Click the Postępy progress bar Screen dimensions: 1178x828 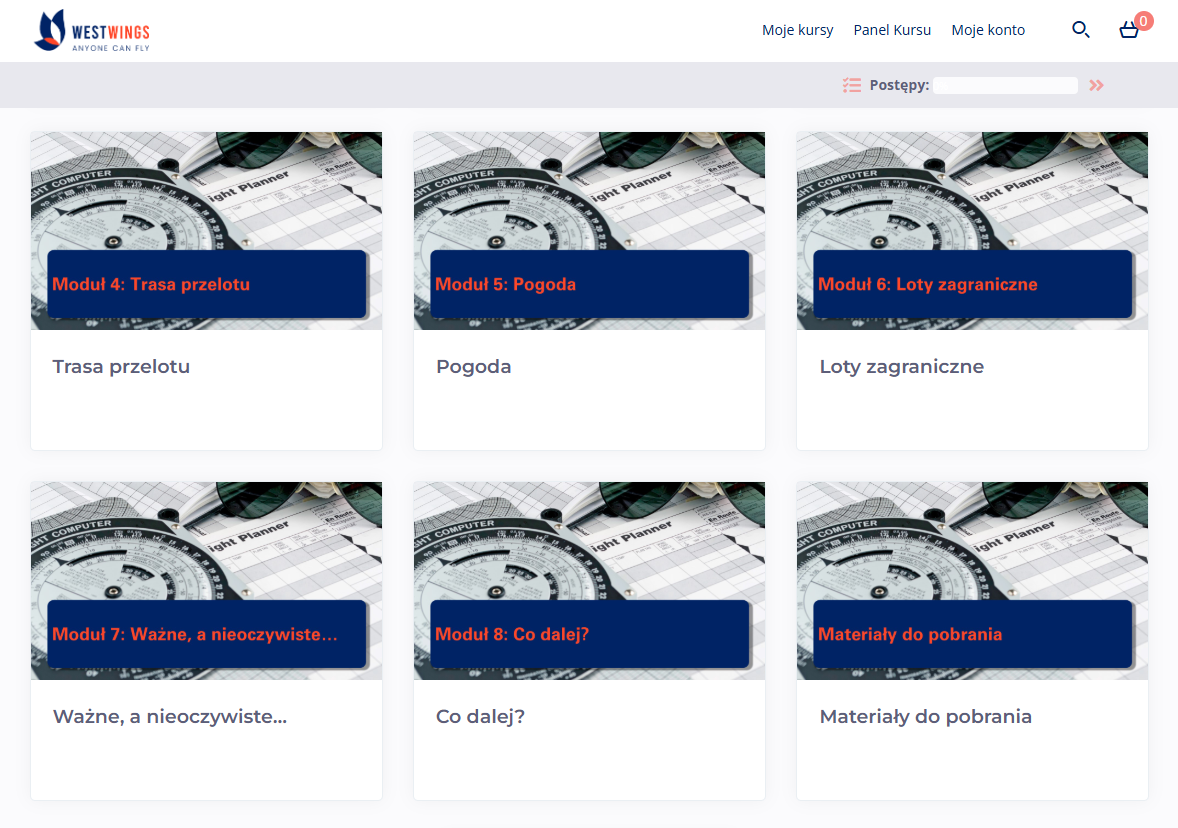(x=1005, y=86)
